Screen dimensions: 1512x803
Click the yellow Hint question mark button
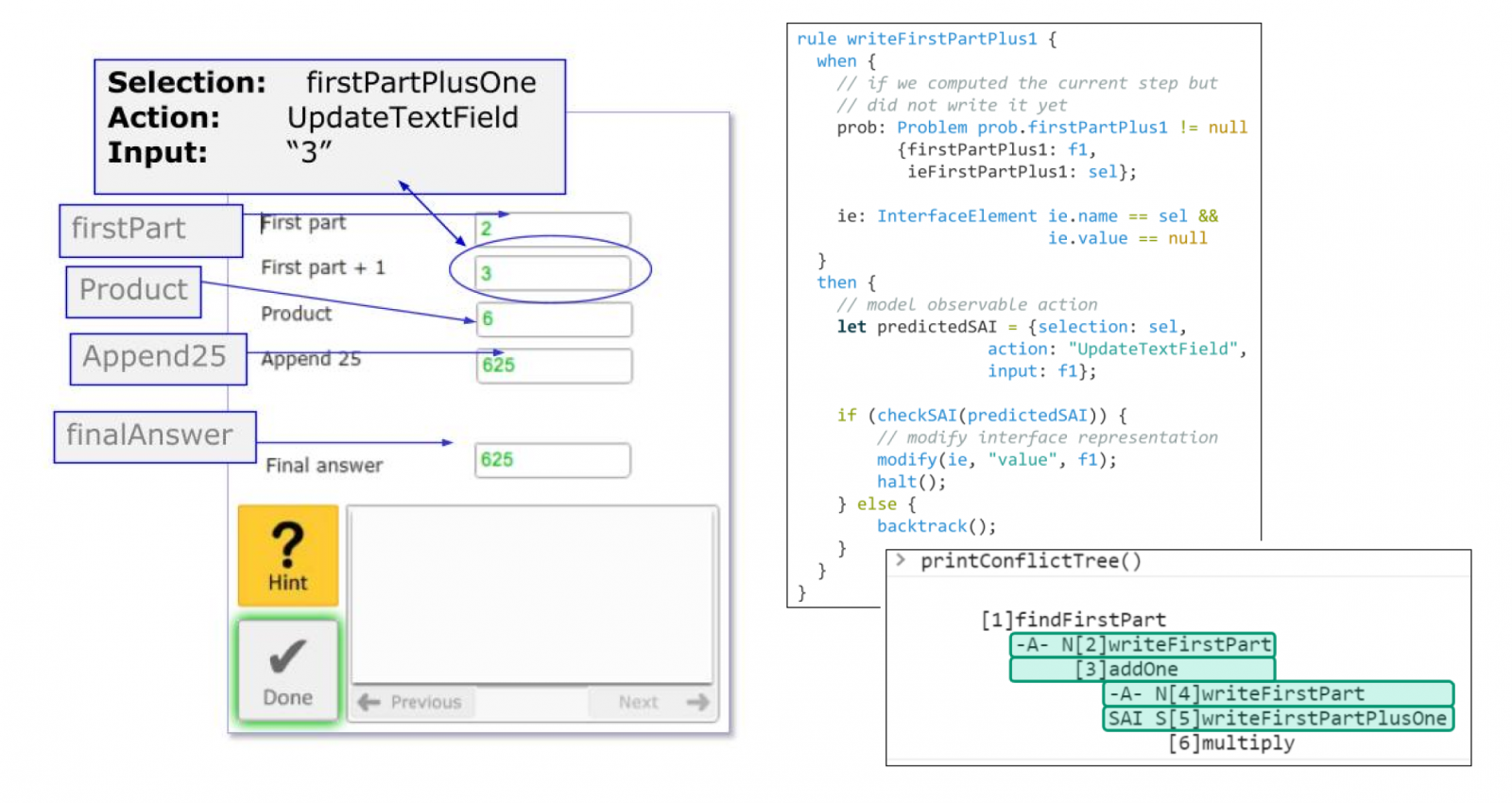(288, 555)
